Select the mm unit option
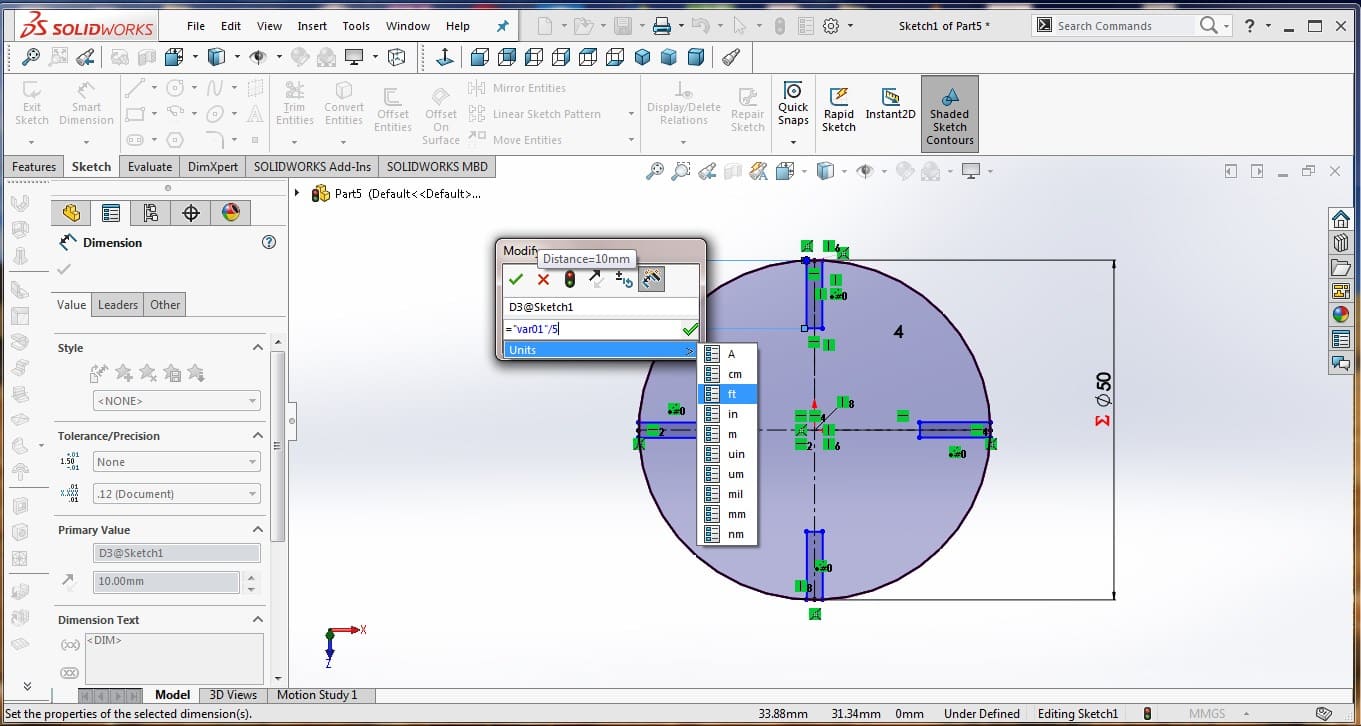 pos(728,514)
